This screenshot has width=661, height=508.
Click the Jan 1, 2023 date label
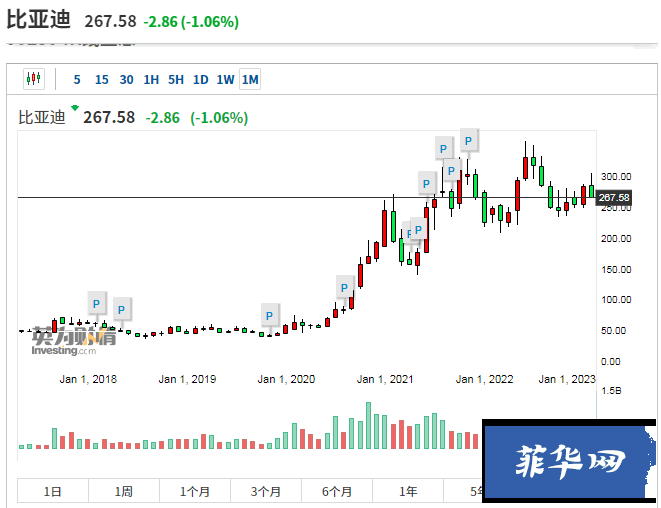[567, 379]
